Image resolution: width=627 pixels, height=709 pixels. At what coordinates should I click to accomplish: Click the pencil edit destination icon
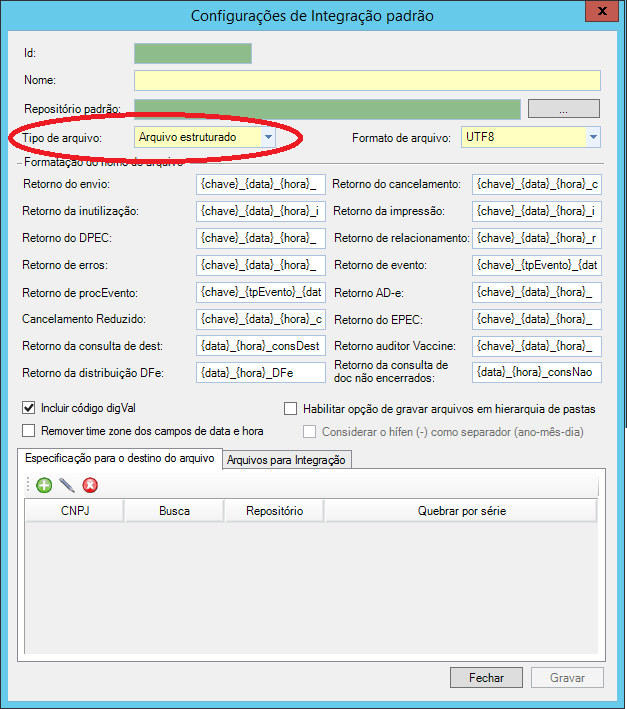click(66, 485)
